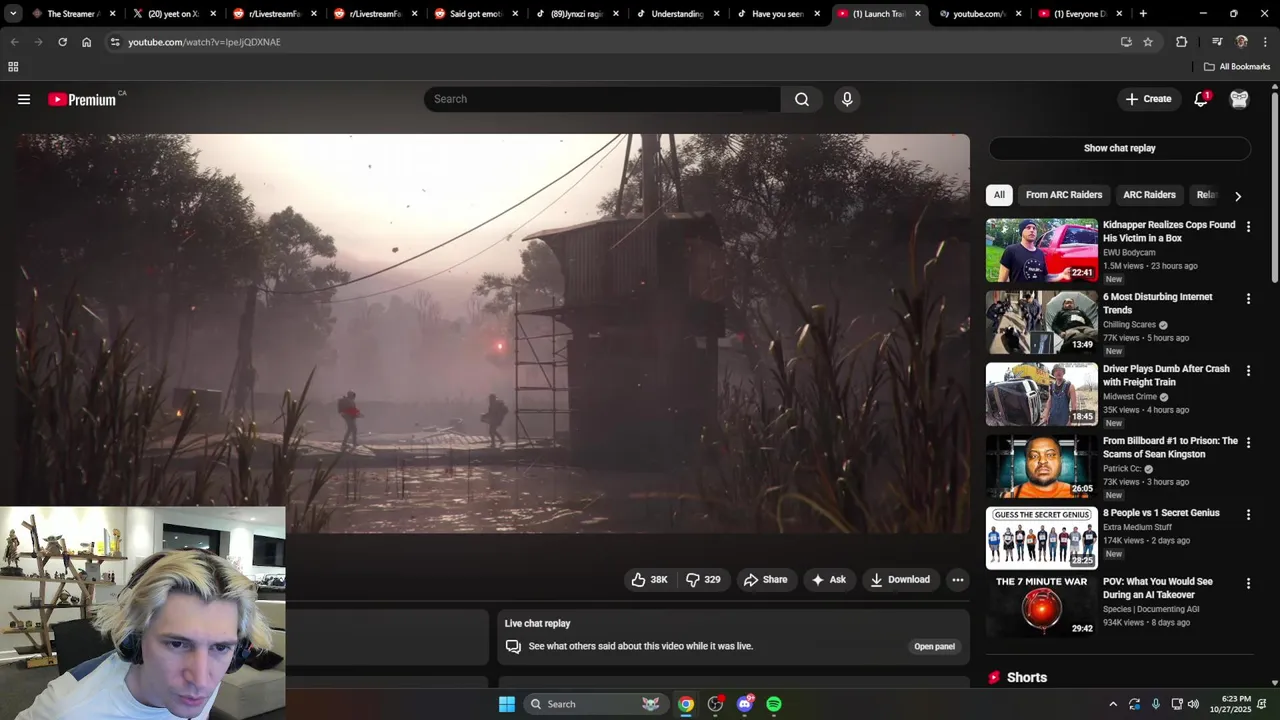This screenshot has width=1280, height=720.
Task: Open the apps grid in bookmarks bar
Action: click(13, 67)
